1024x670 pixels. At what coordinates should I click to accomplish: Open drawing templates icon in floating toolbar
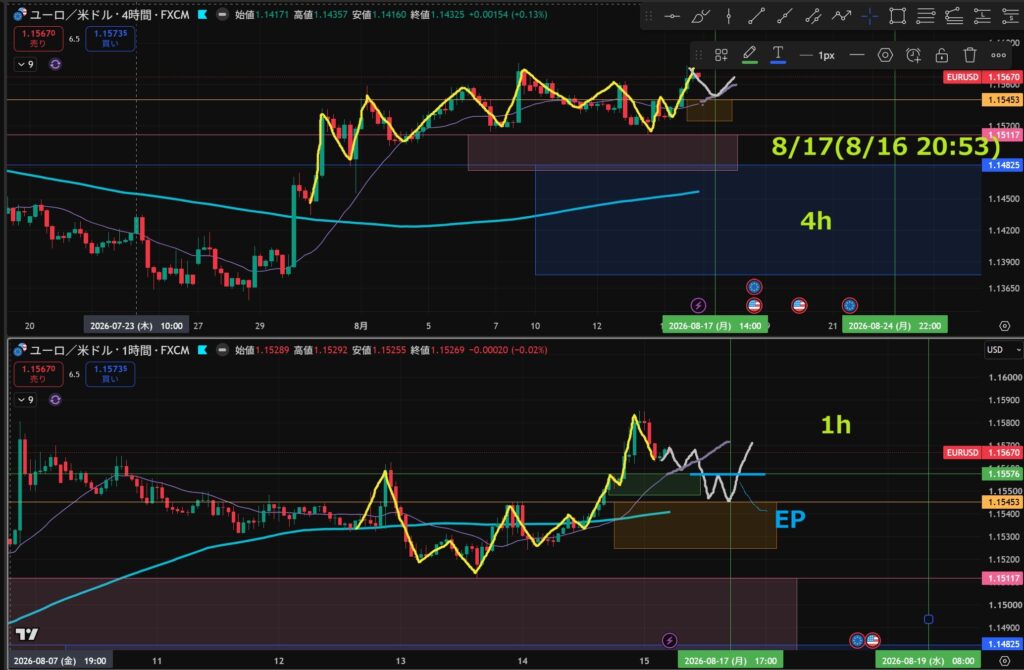721,56
